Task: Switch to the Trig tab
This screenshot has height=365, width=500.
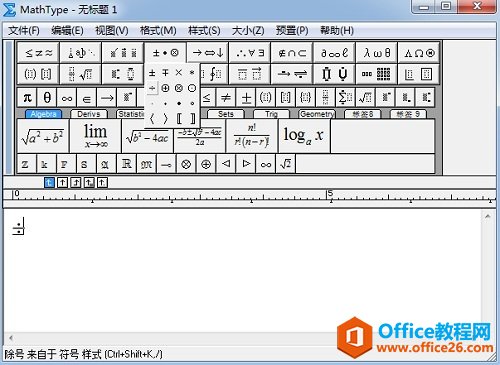Action: pyautogui.click(x=271, y=114)
